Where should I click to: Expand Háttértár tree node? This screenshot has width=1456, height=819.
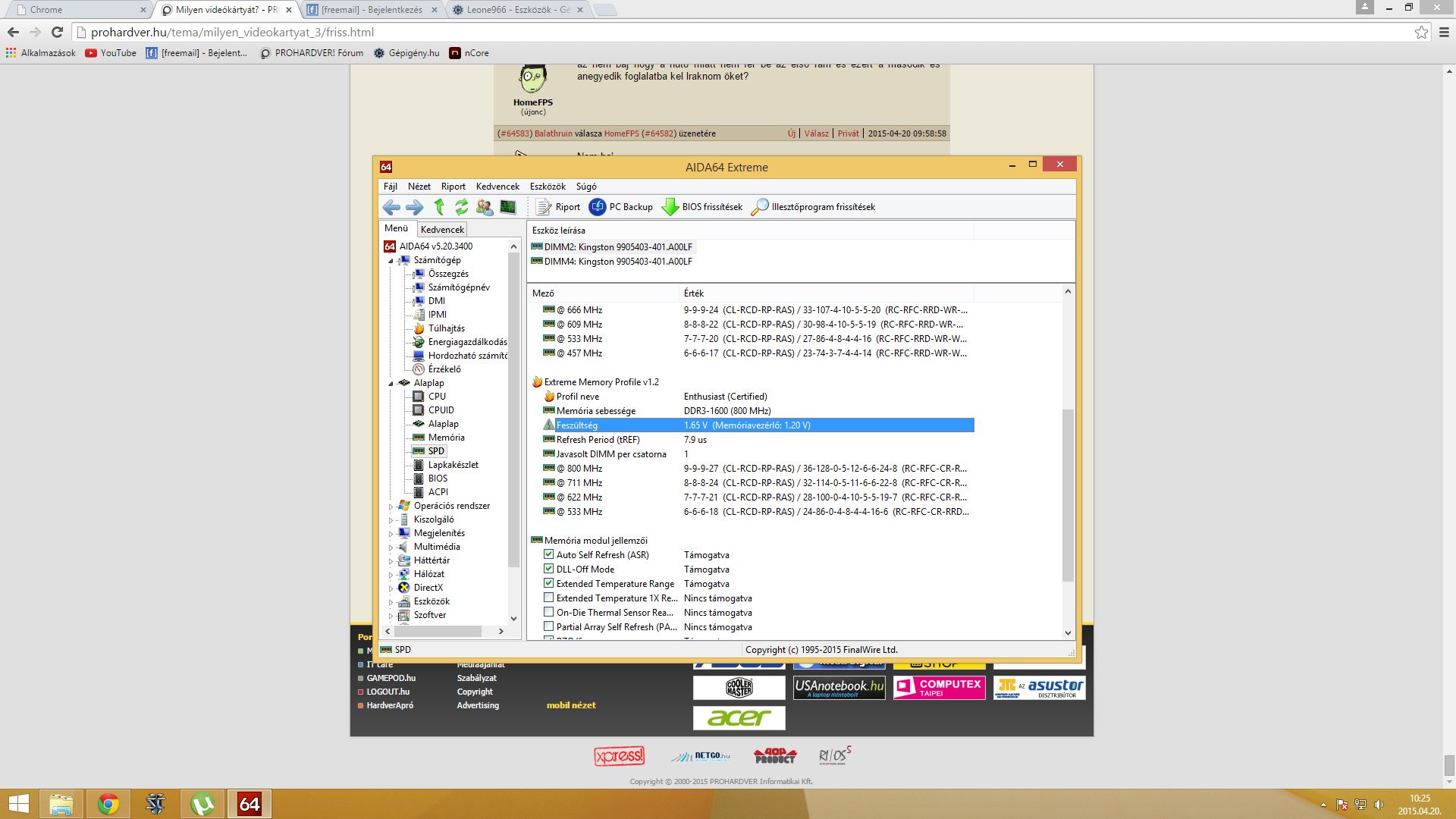tap(391, 560)
